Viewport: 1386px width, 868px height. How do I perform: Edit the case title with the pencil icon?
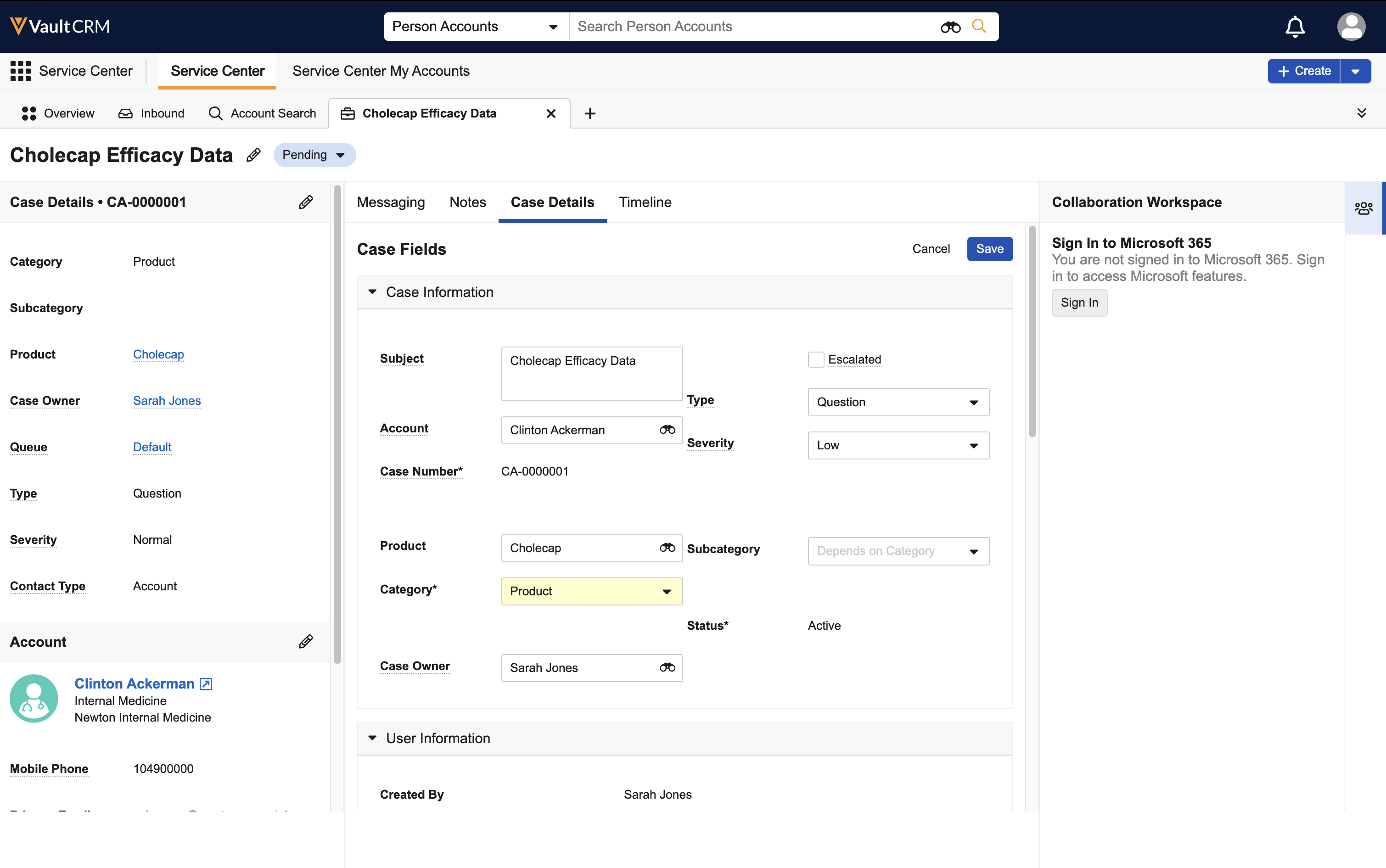[x=253, y=155]
